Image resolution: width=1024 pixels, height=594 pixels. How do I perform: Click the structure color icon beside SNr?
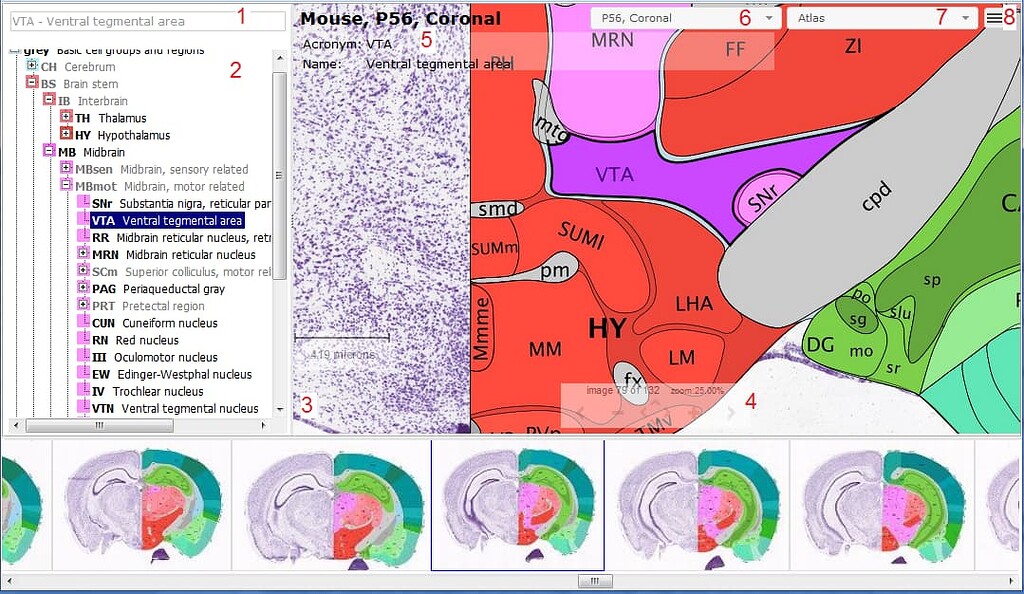click(x=85, y=203)
